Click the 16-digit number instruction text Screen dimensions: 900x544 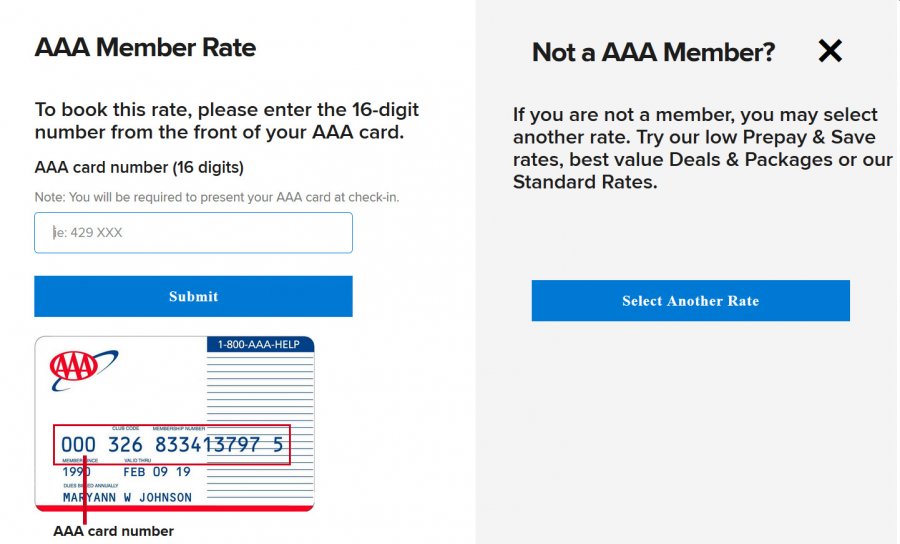[226, 120]
